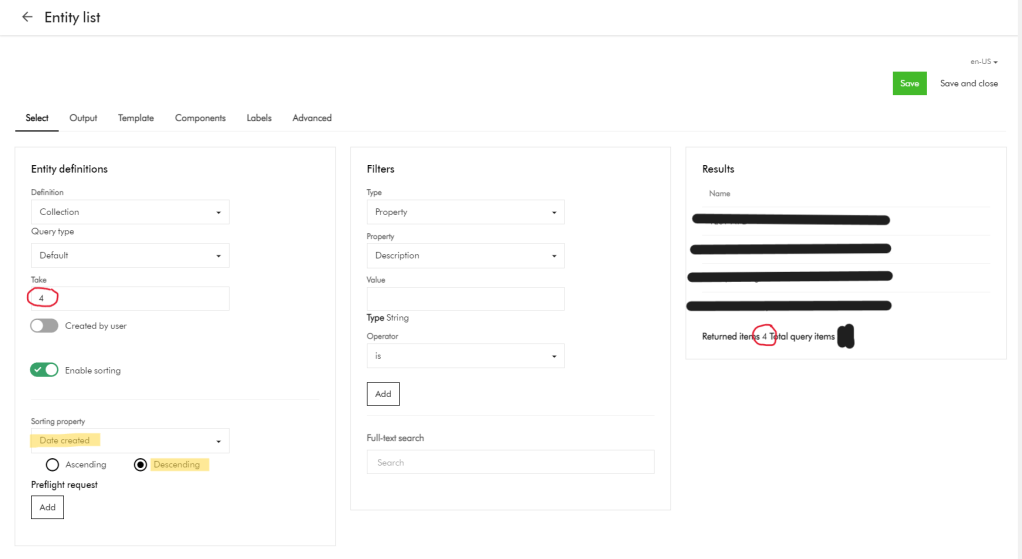1022x559 pixels.
Task: Open the filter Operator dropdown
Action: 465,356
